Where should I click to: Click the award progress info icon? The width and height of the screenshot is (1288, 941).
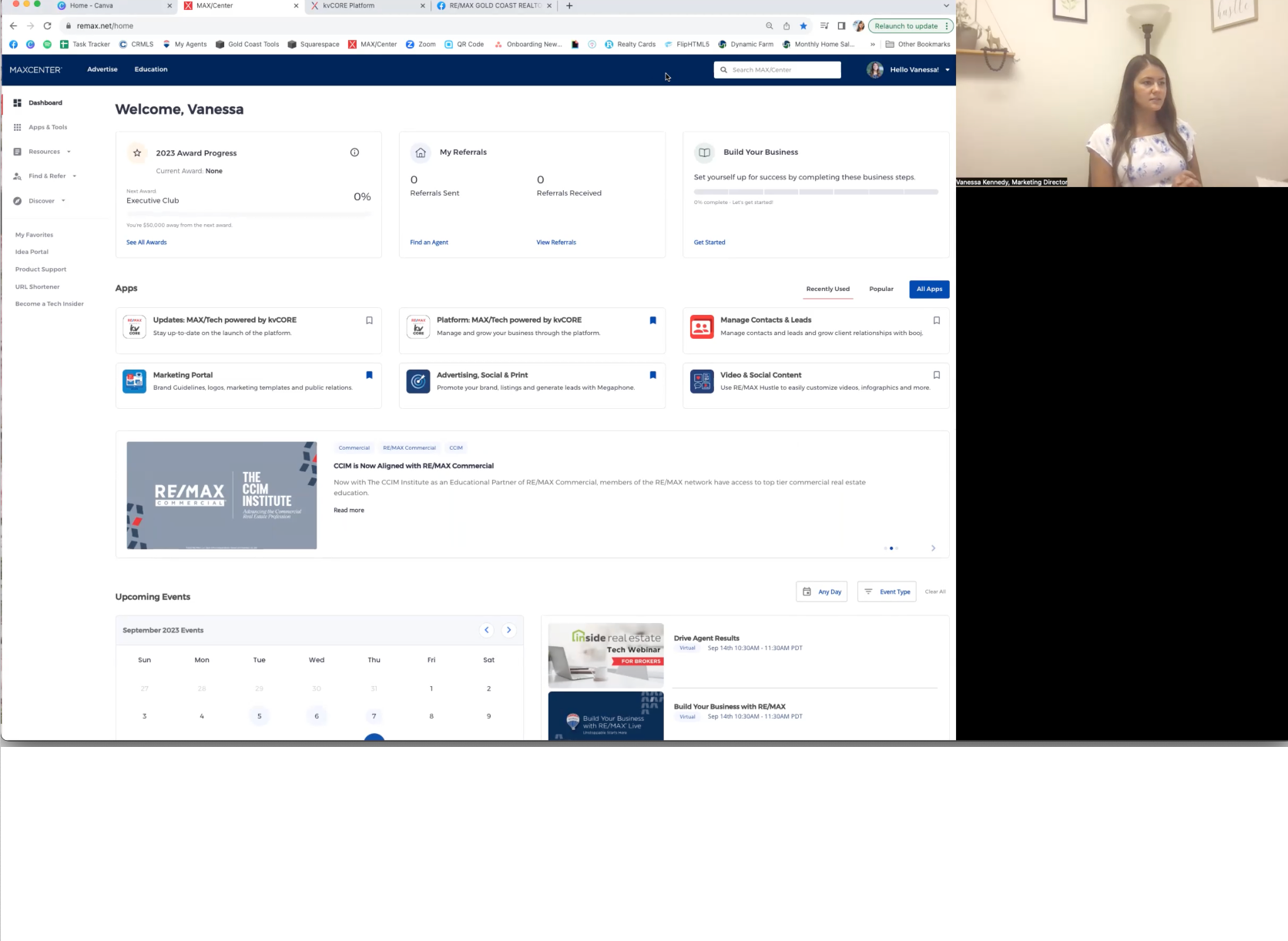(354, 152)
